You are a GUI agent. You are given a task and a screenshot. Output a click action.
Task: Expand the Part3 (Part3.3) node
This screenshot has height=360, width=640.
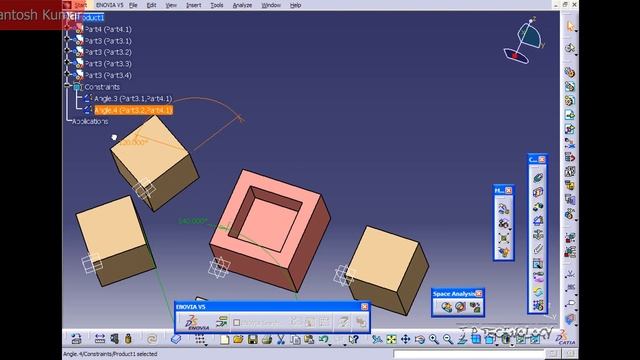[x=67, y=62]
